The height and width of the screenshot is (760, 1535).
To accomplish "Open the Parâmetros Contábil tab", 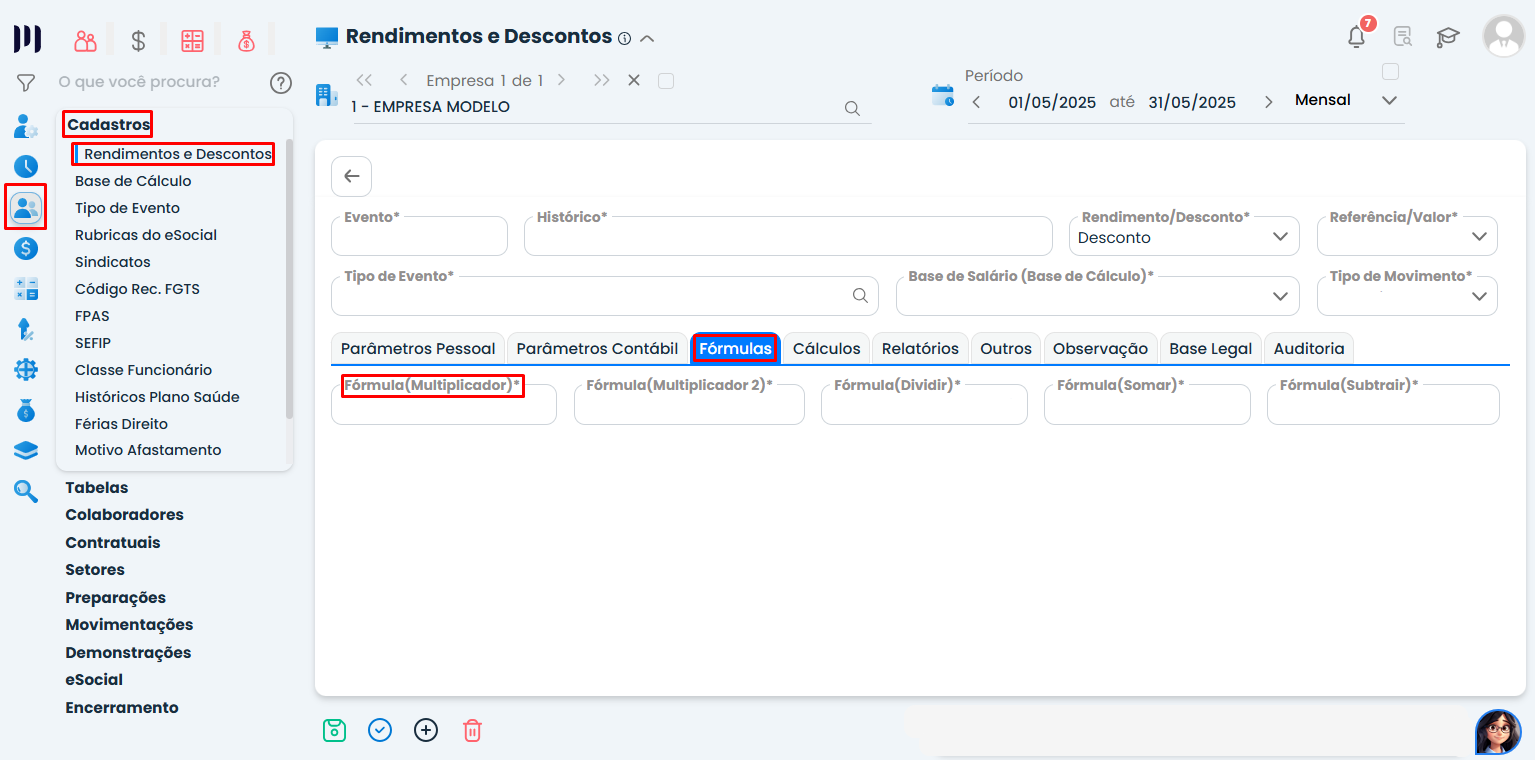I will (597, 349).
